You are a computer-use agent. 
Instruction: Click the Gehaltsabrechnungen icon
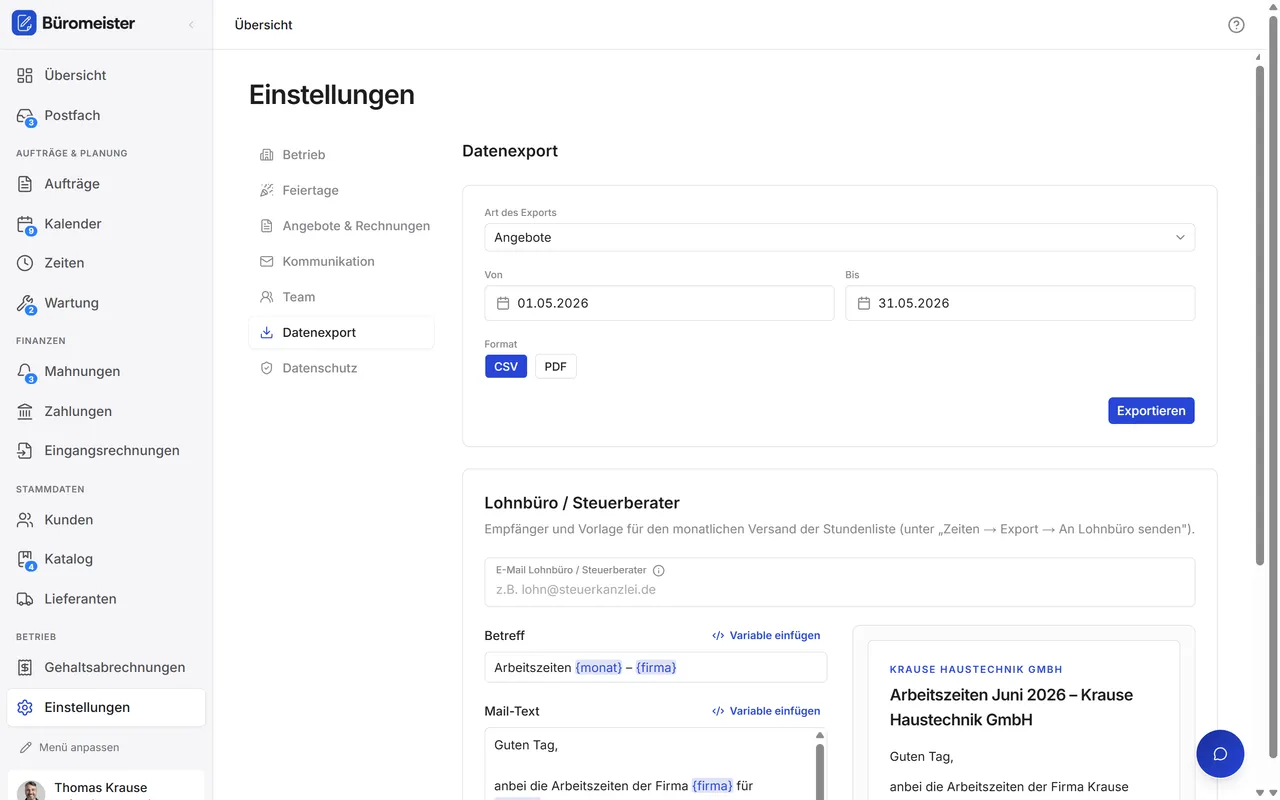point(25,667)
